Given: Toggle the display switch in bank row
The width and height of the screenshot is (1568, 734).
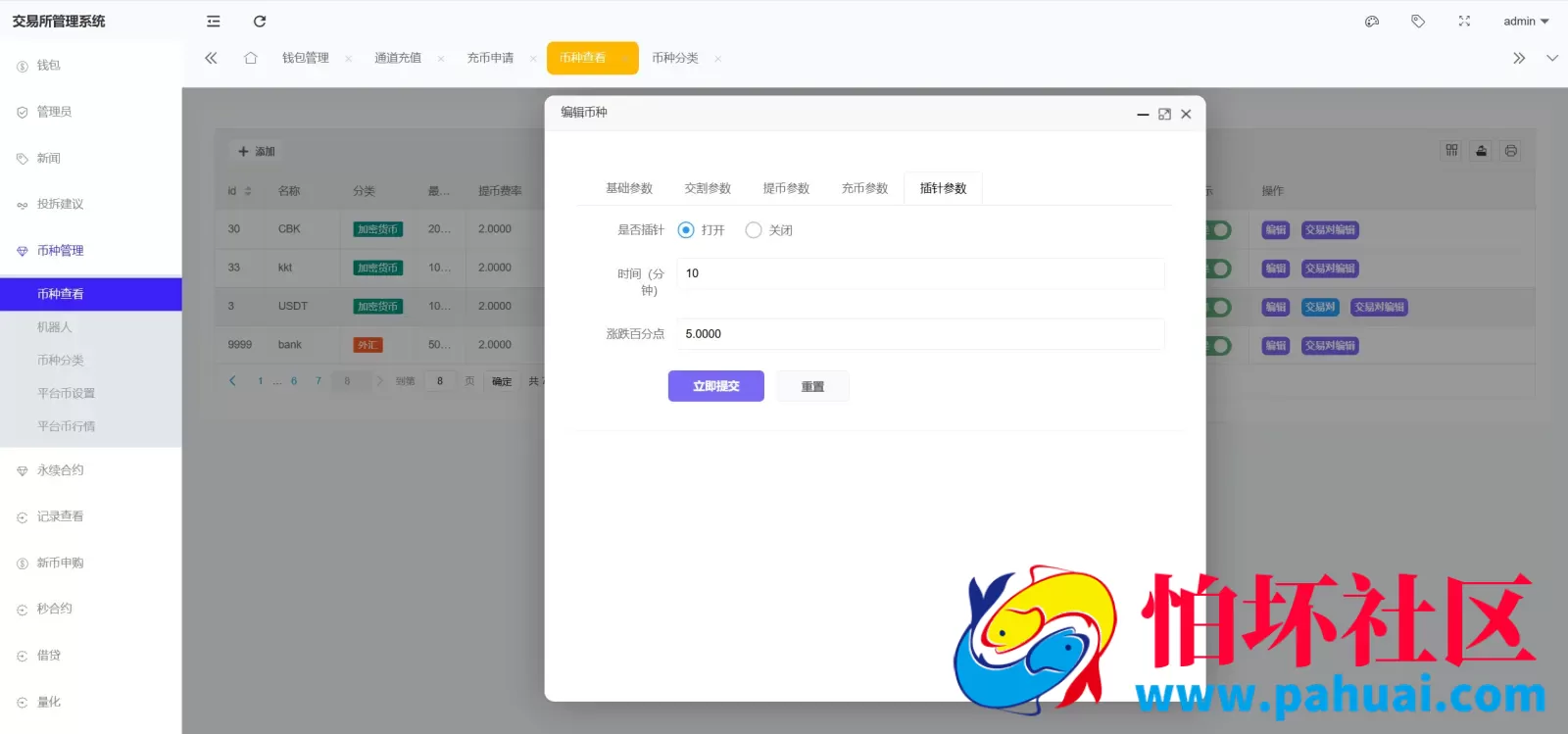Looking at the screenshot, I should pyautogui.click(x=1218, y=346).
